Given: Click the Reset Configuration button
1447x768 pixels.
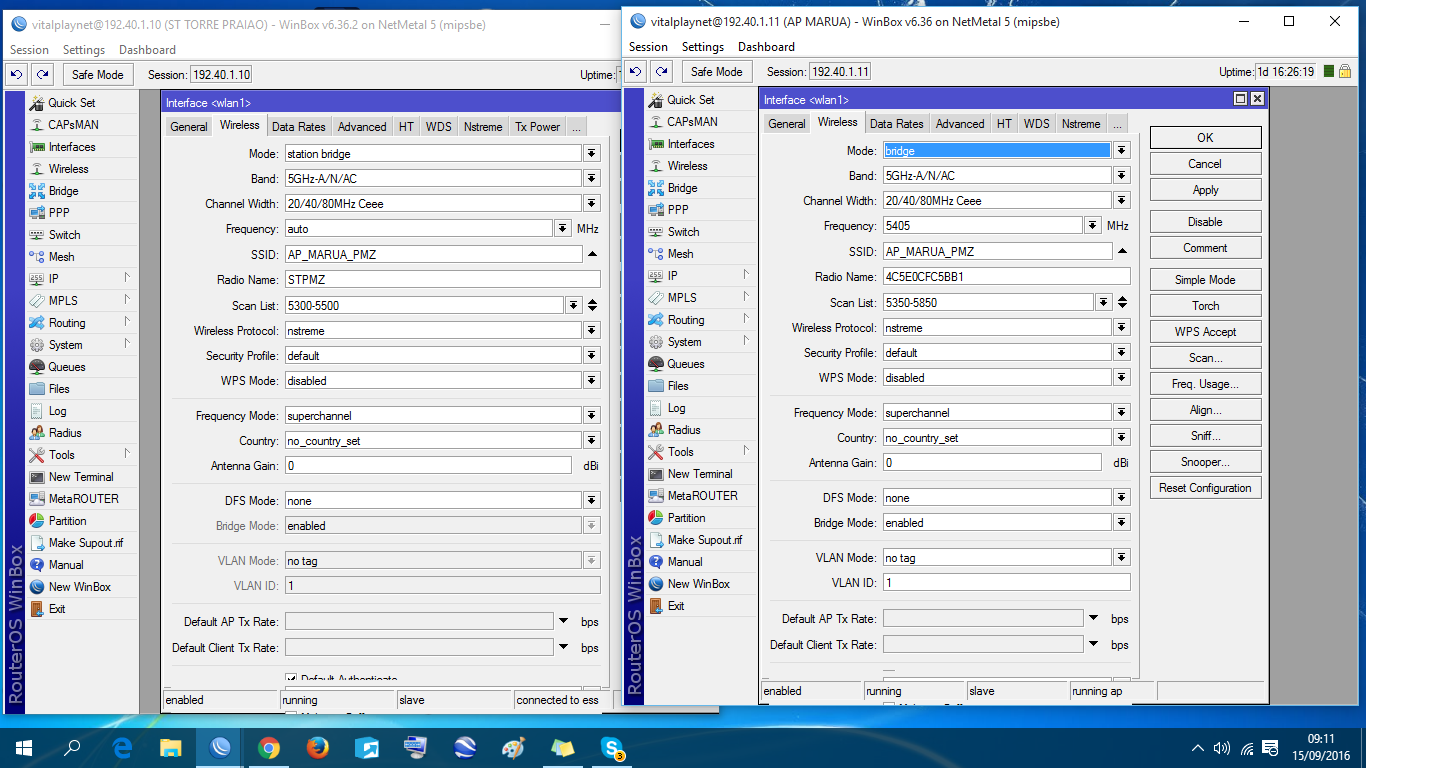Looking at the screenshot, I should click(x=1205, y=488).
